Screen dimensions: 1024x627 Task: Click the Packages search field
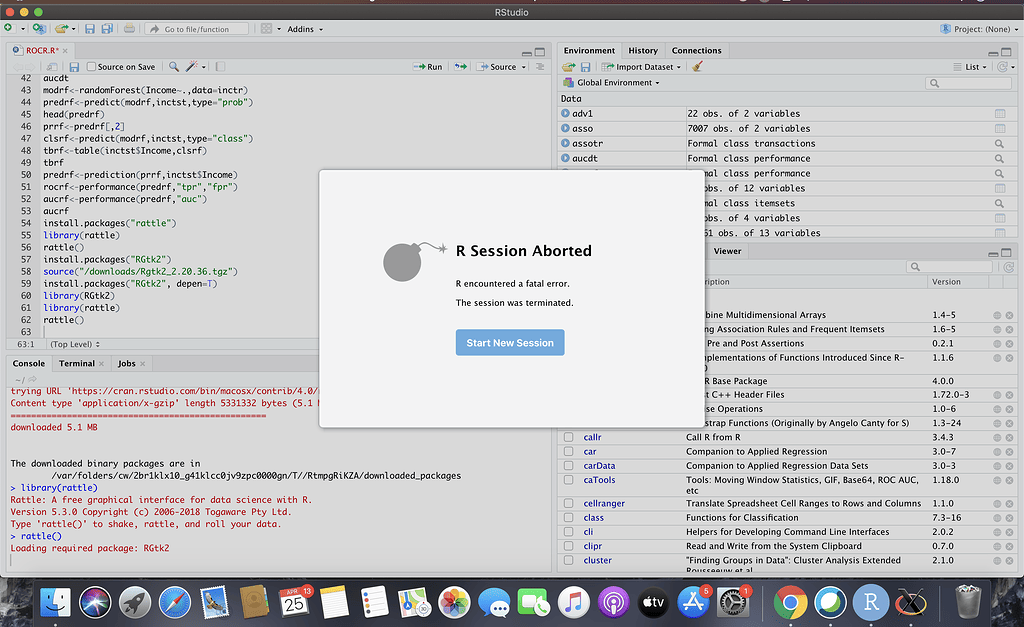click(x=950, y=266)
